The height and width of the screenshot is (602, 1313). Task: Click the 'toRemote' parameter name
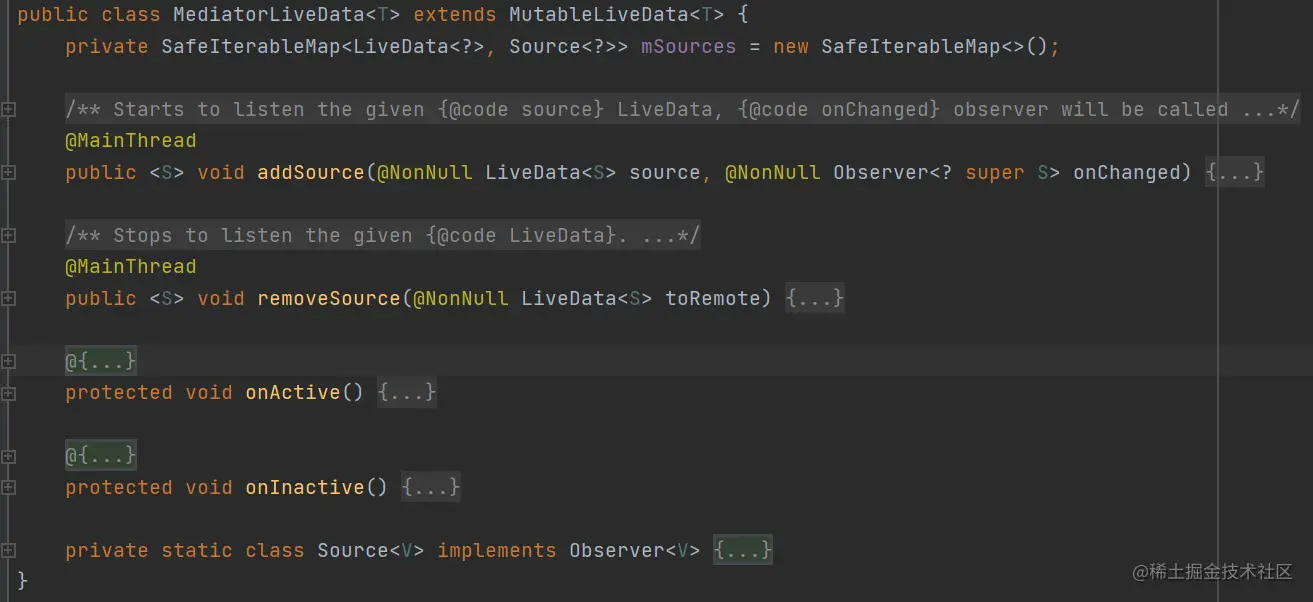tap(712, 299)
